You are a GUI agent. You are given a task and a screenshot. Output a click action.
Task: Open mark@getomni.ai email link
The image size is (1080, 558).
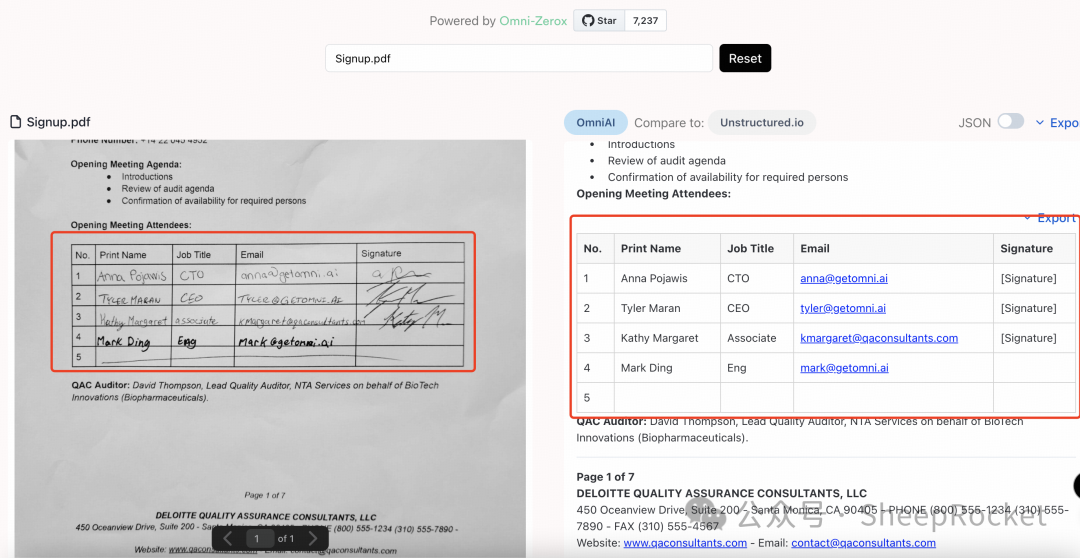pyautogui.click(x=844, y=368)
